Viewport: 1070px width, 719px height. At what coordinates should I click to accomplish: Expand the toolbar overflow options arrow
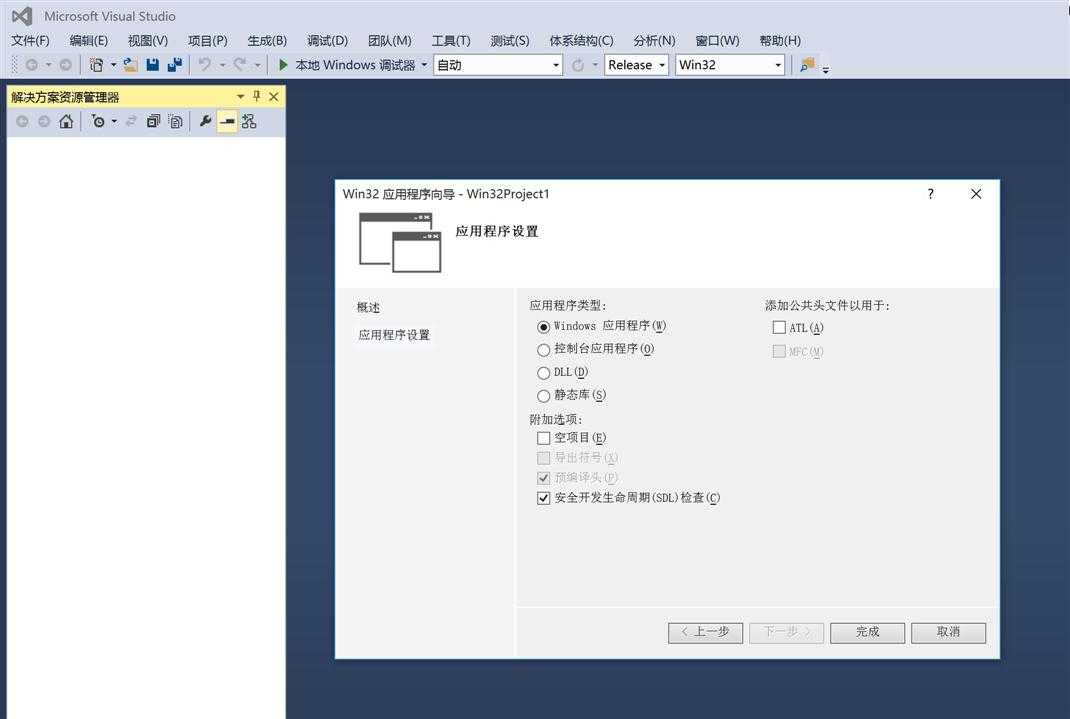[x=826, y=69]
